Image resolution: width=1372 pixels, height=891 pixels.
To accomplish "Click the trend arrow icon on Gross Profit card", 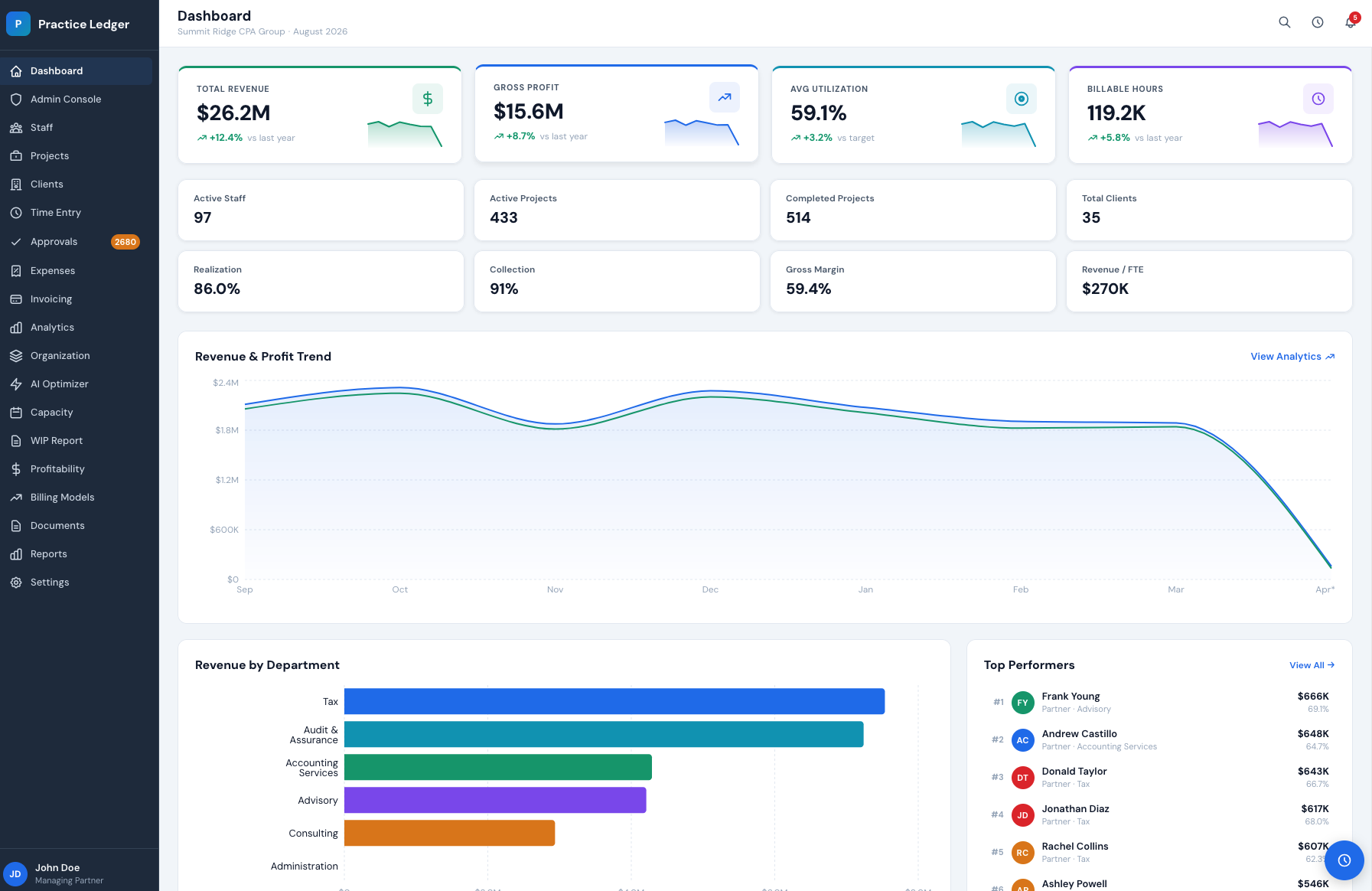I will click(x=725, y=97).
